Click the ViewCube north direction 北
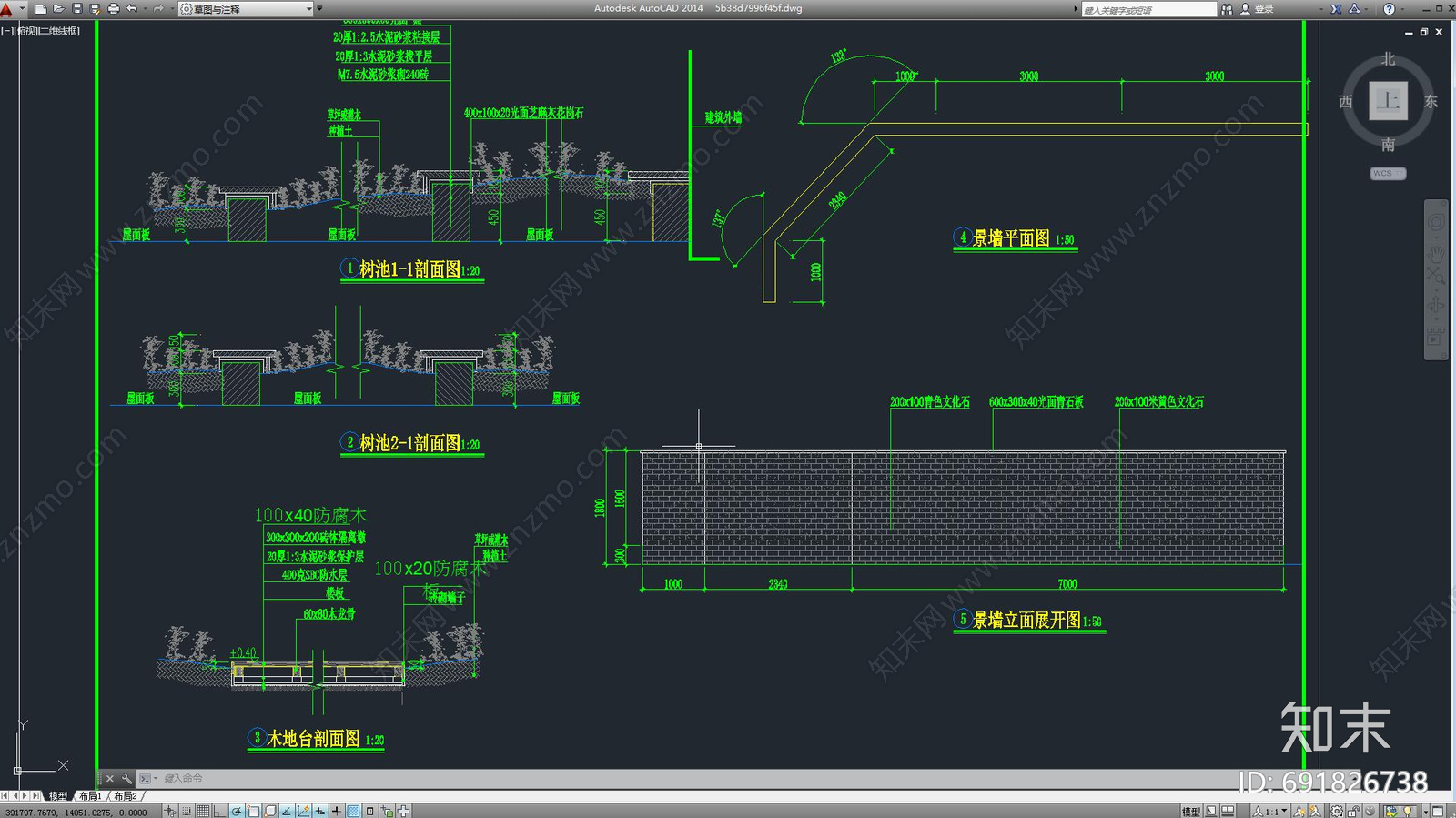Image resolution: width=1456 pixels, height=818 pixels. click(x=1388, y=59)
